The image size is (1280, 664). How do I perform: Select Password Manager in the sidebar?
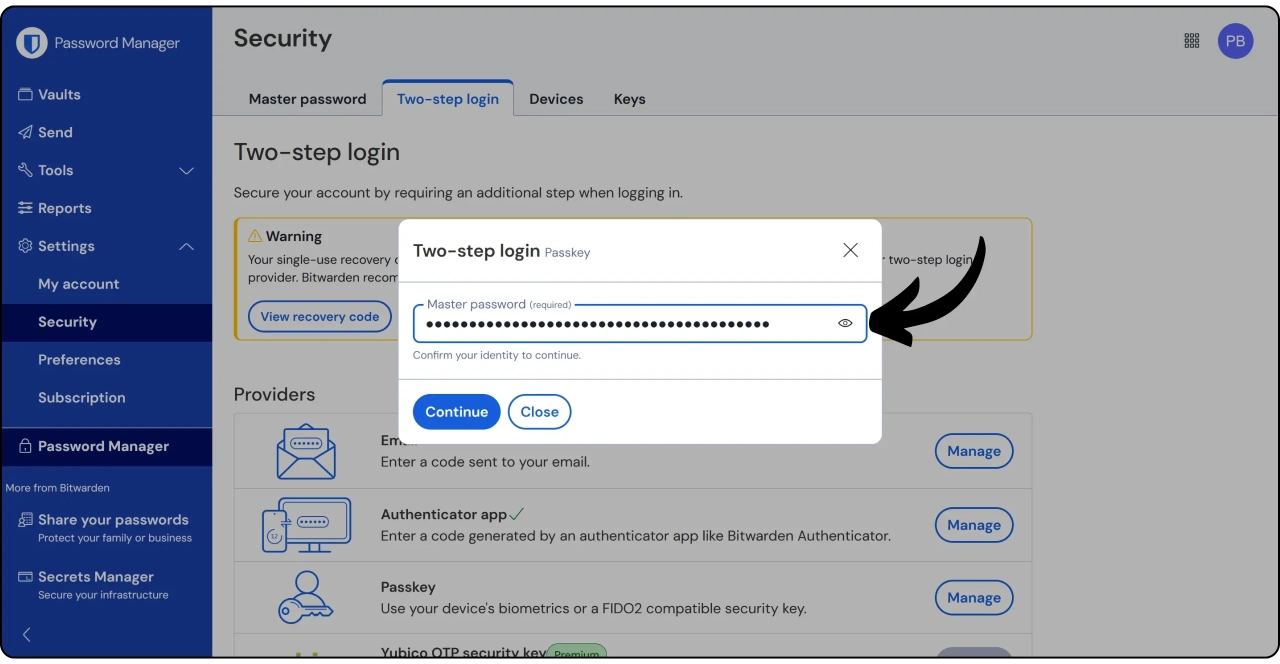[106, 447]
